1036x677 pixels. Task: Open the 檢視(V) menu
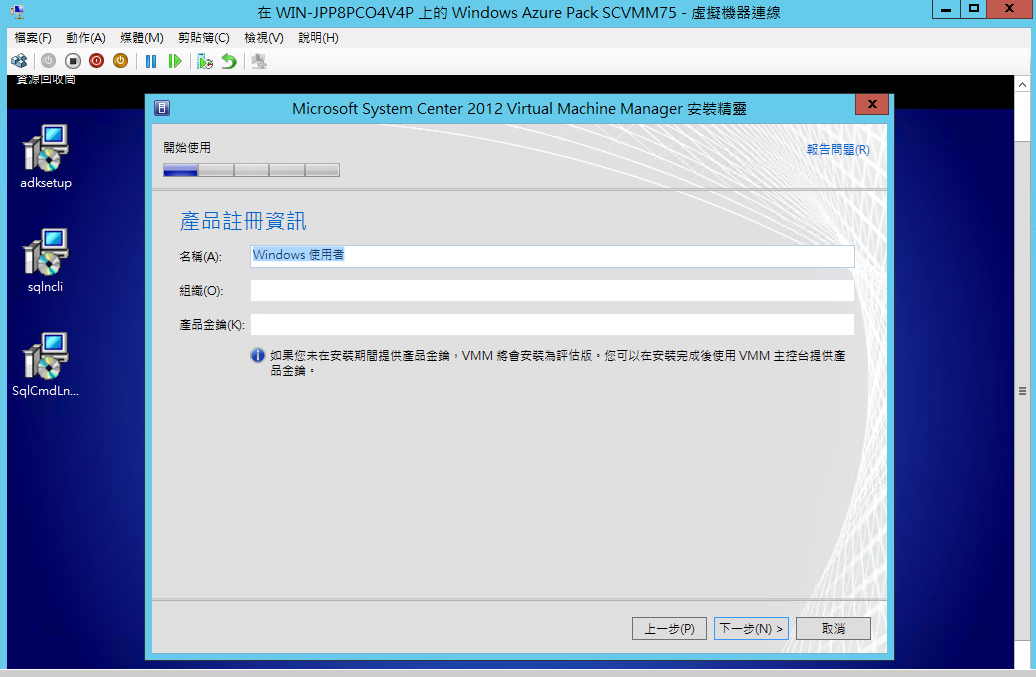click(x=264, y=38)
